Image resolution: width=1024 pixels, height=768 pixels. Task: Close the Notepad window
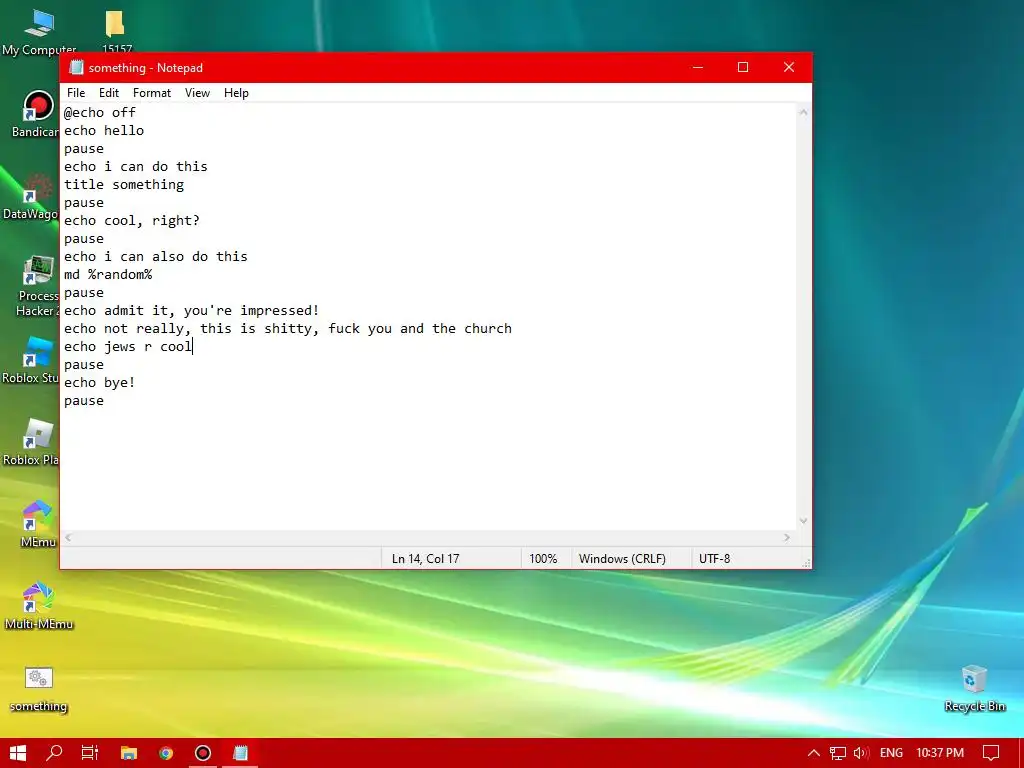789,67
